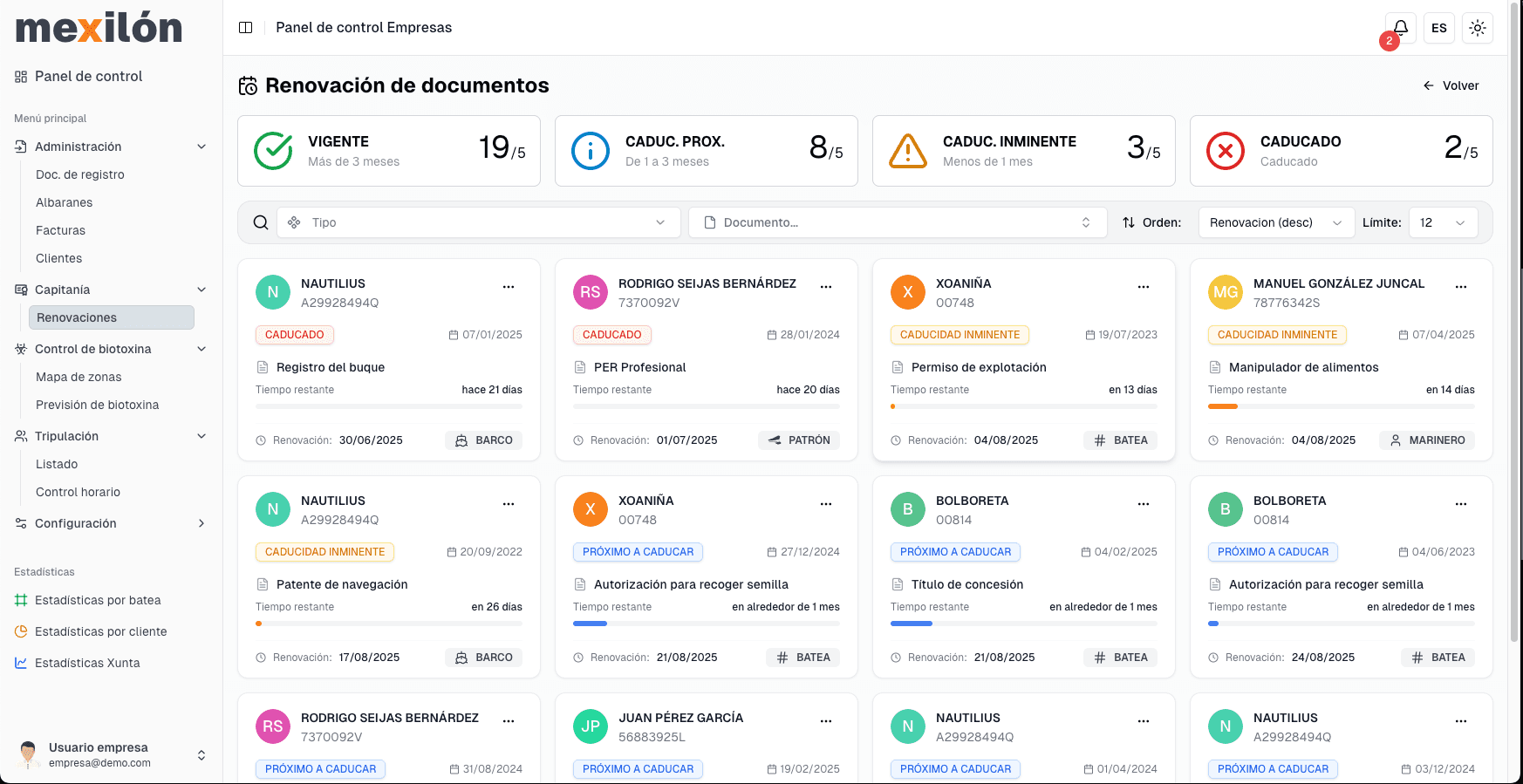Change language with the ES button
Viewport: 1523px width, 784px height.
[x=1439, y=28]
